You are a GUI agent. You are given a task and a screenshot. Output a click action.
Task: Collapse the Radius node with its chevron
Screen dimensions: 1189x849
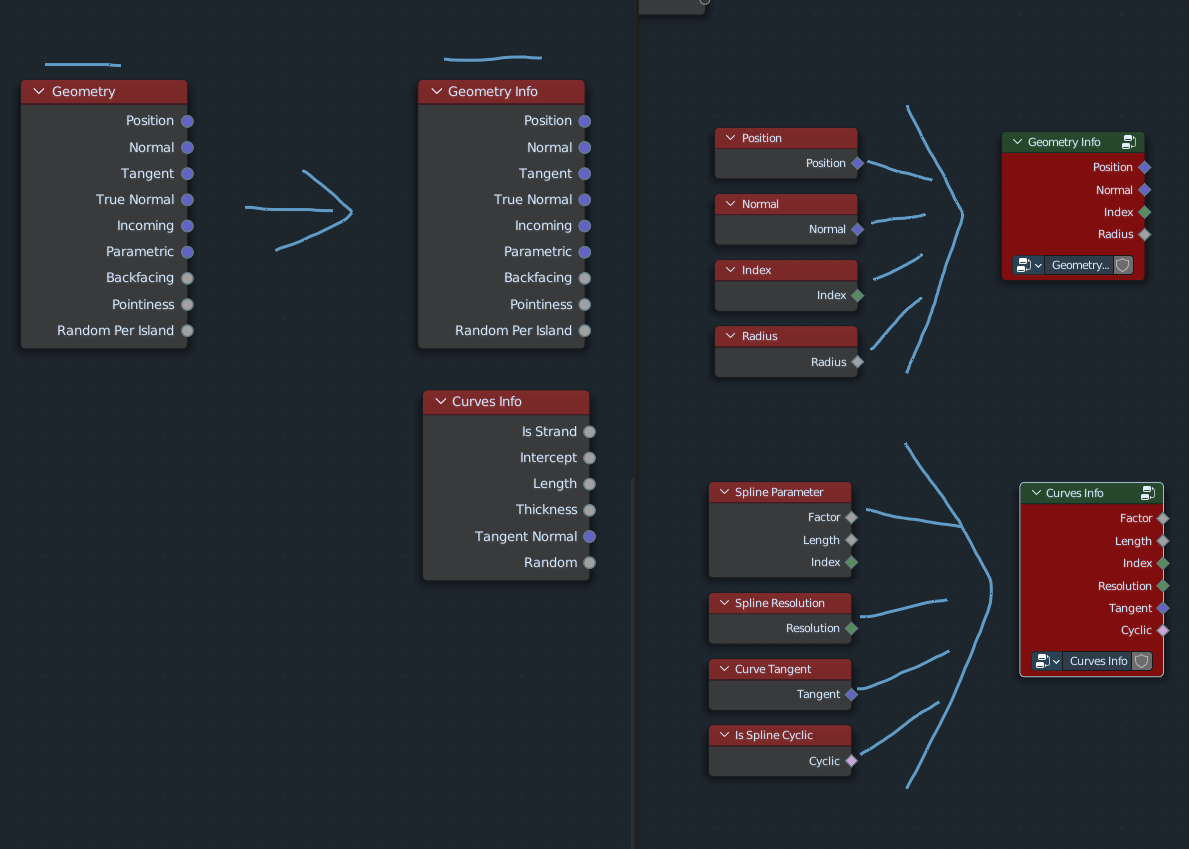pos(730,336)
